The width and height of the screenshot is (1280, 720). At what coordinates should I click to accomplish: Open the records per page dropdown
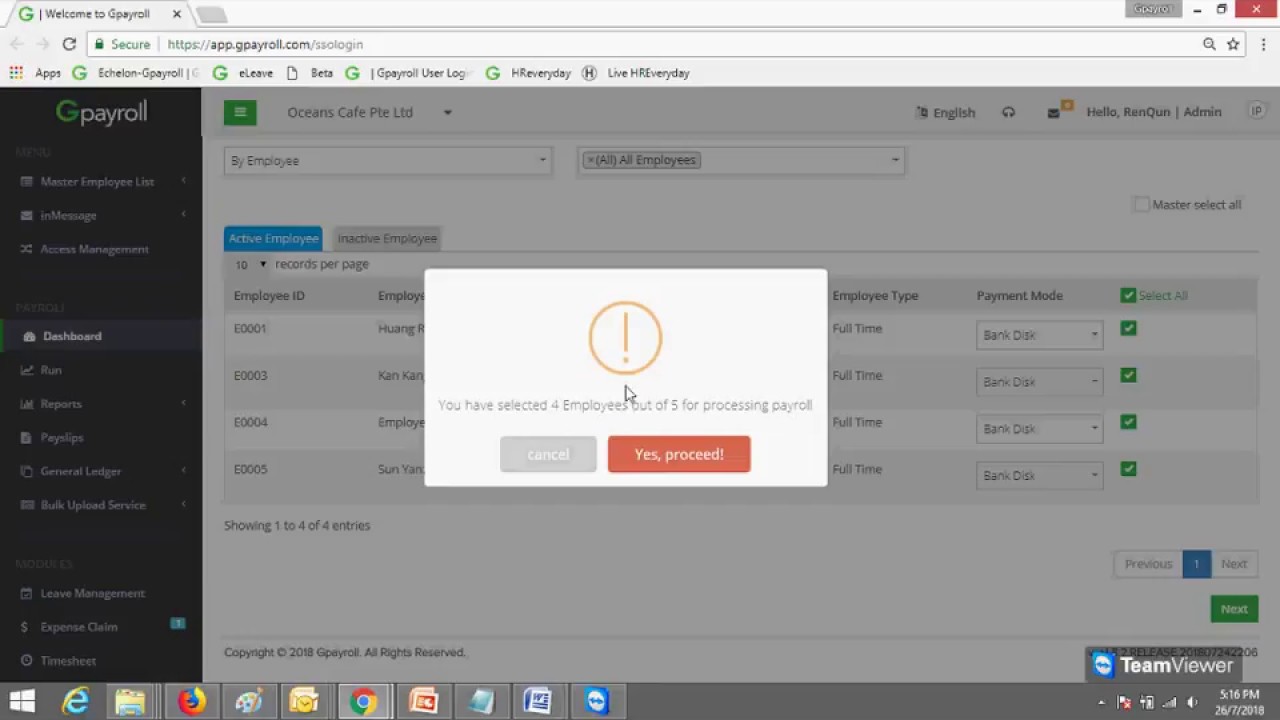point(251,264)
